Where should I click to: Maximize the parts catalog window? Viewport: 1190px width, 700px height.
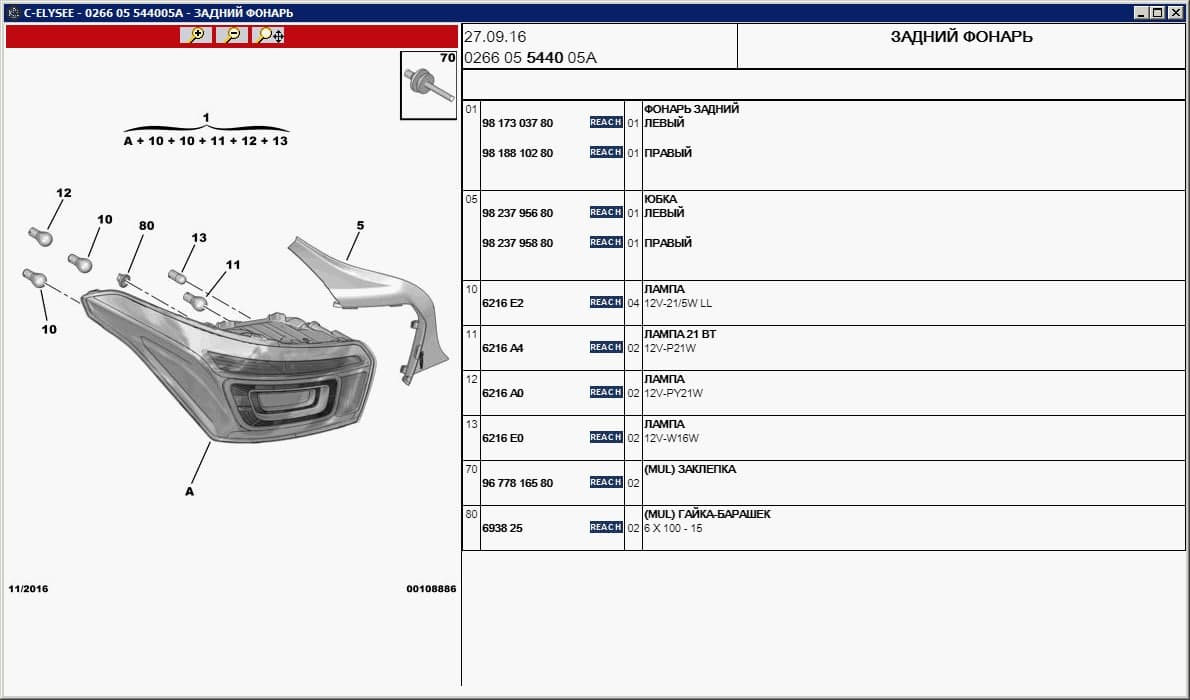coord(1158,12)
